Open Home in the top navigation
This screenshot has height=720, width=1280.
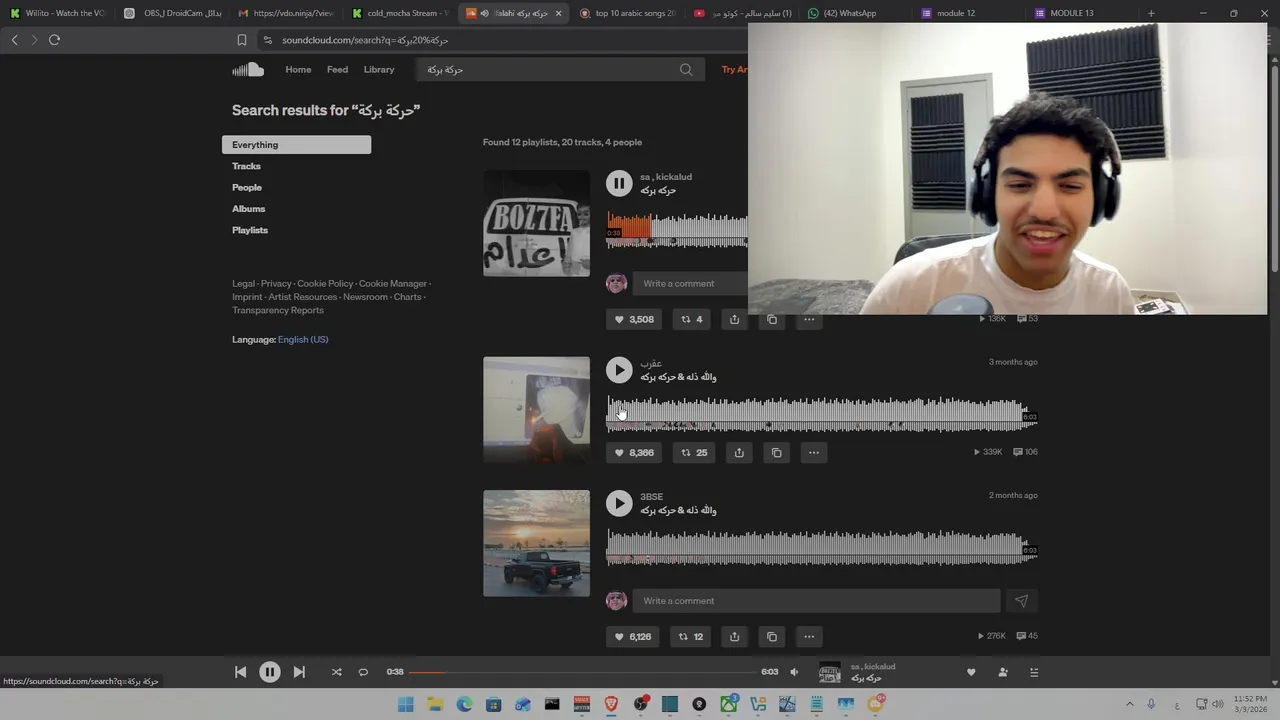(x=298, y=69)
